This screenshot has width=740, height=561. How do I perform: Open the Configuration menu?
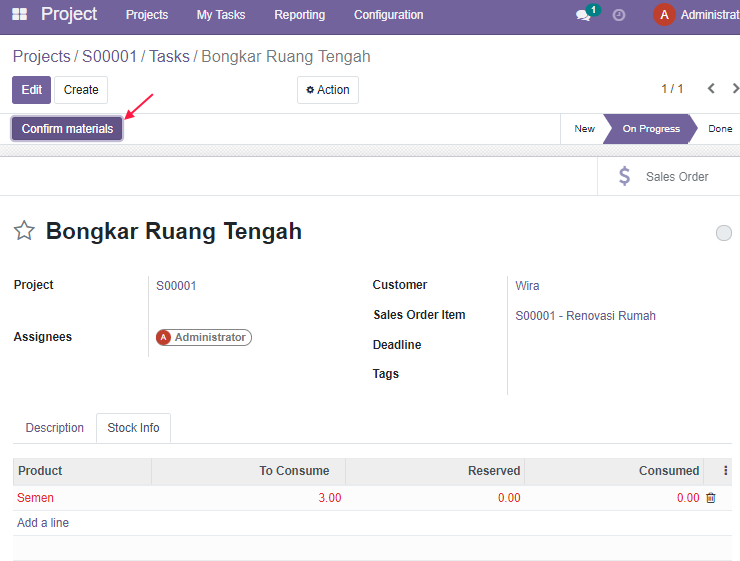click(388, 15)
